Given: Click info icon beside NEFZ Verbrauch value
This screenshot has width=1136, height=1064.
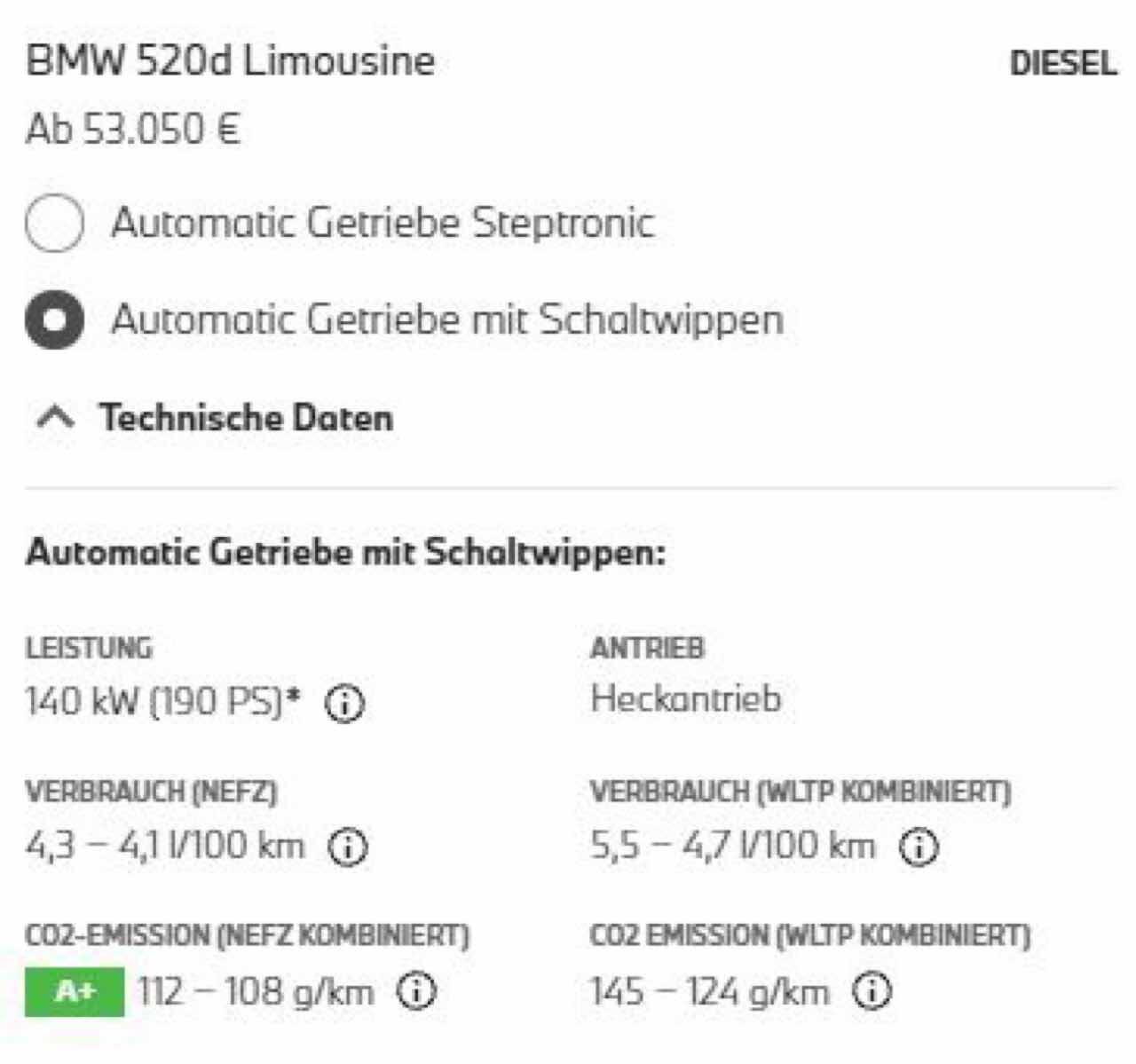Looking at the screenshot, I should tap(348, 847).
